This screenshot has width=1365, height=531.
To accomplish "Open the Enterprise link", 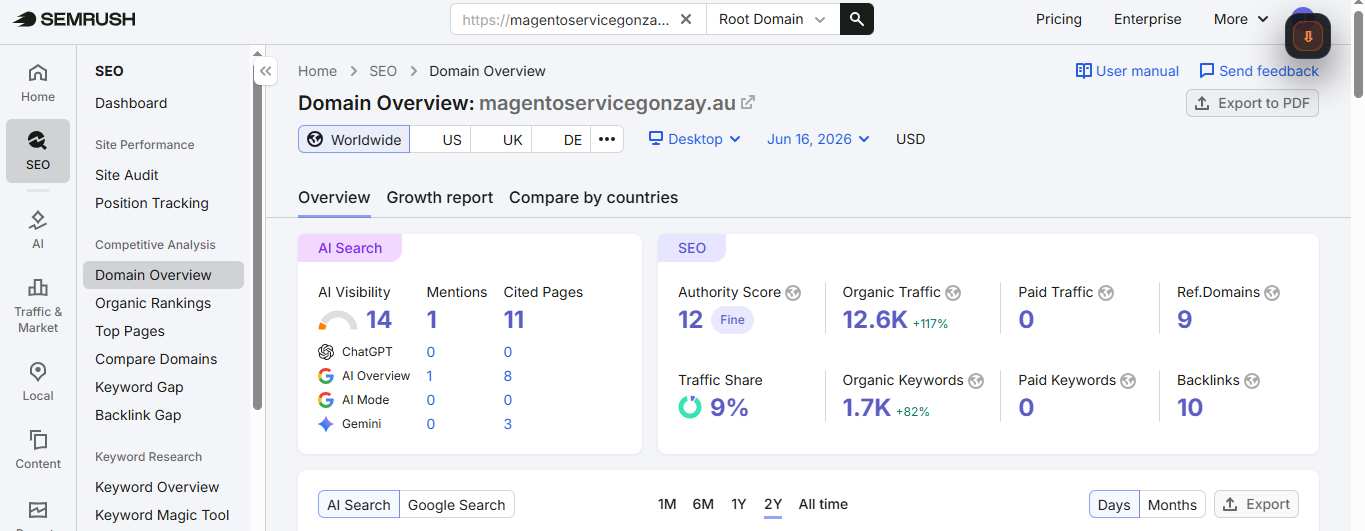I will (1148, 19).
